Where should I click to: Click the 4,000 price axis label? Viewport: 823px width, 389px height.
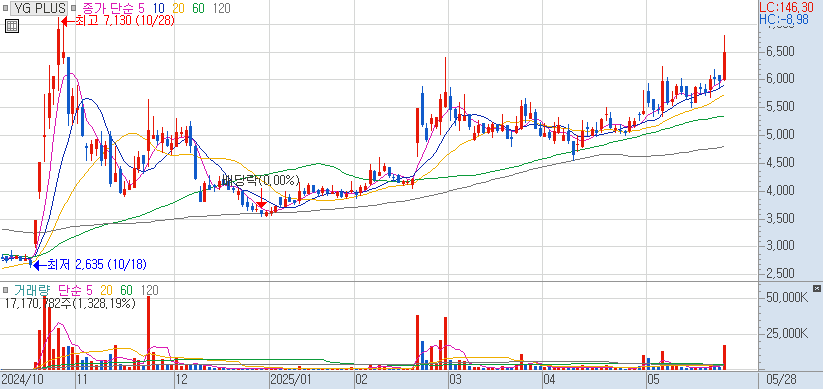pyautogui.click(x=780, y=190)
